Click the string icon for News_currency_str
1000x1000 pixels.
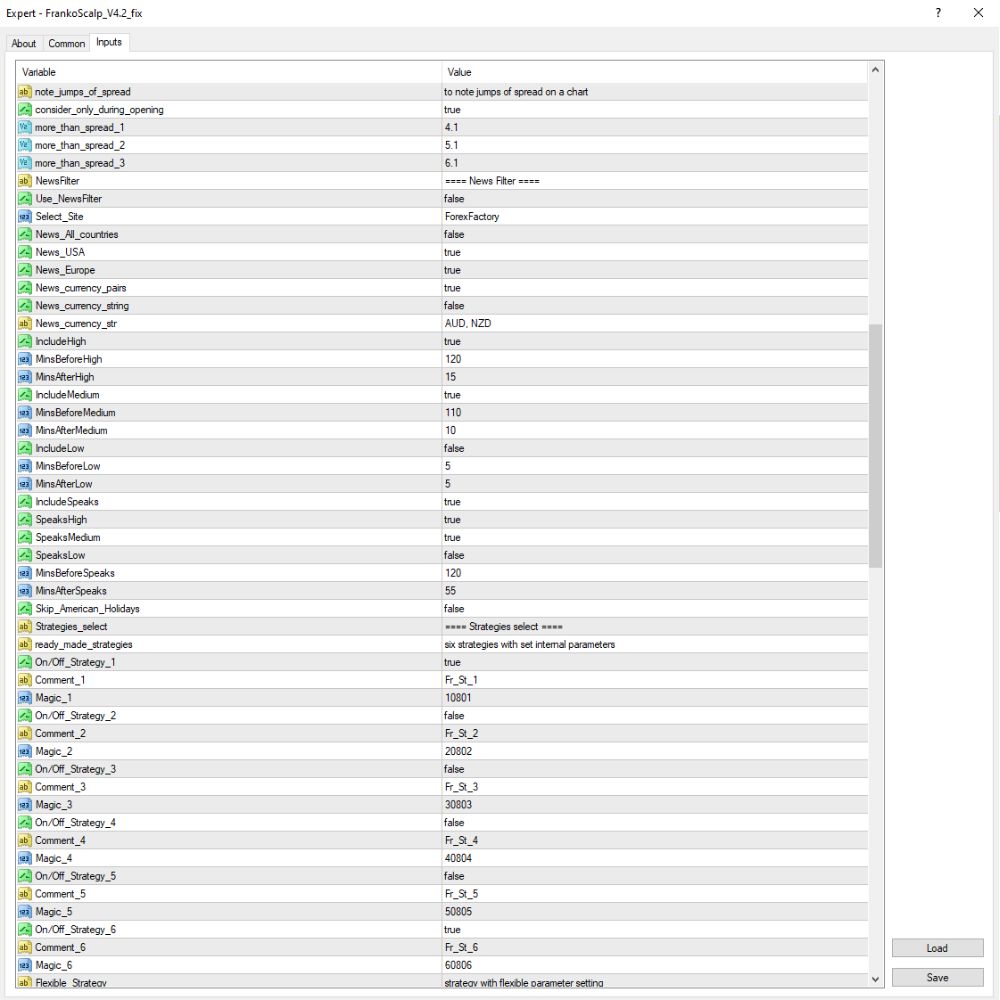[25, 324]
